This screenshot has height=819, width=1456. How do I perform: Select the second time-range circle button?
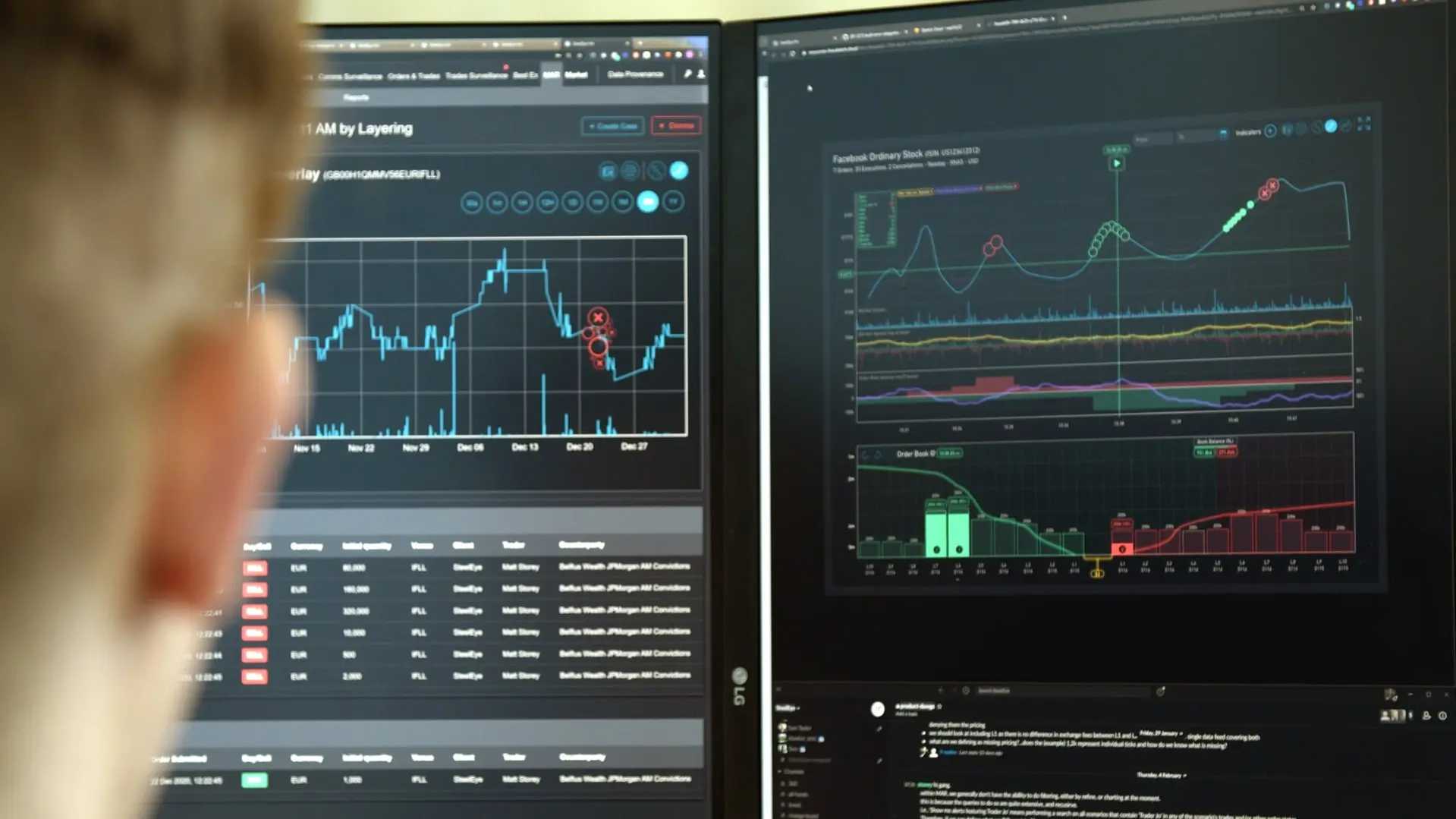(497, 203)
